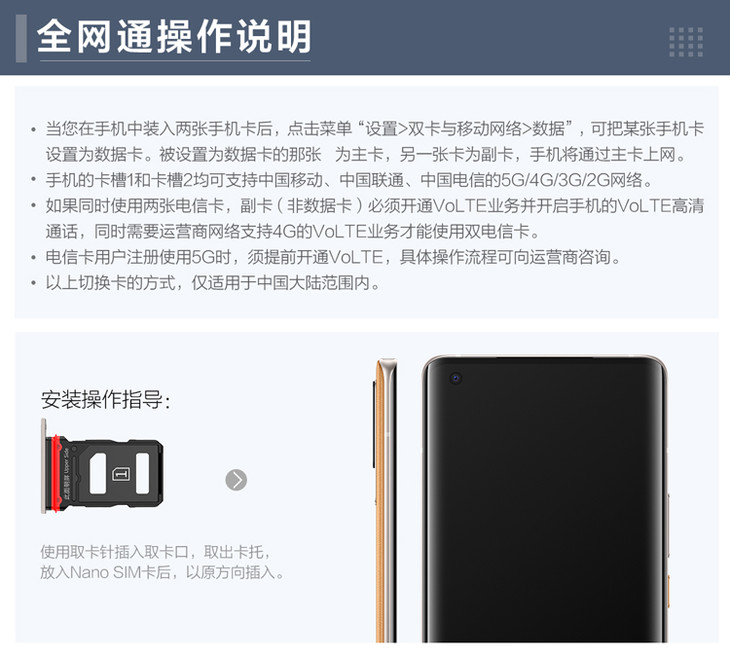The image size is (730, 656).
Task: Click the gray circular next-arrow icon
Action: pyautogui.click(x=236, y=480)
